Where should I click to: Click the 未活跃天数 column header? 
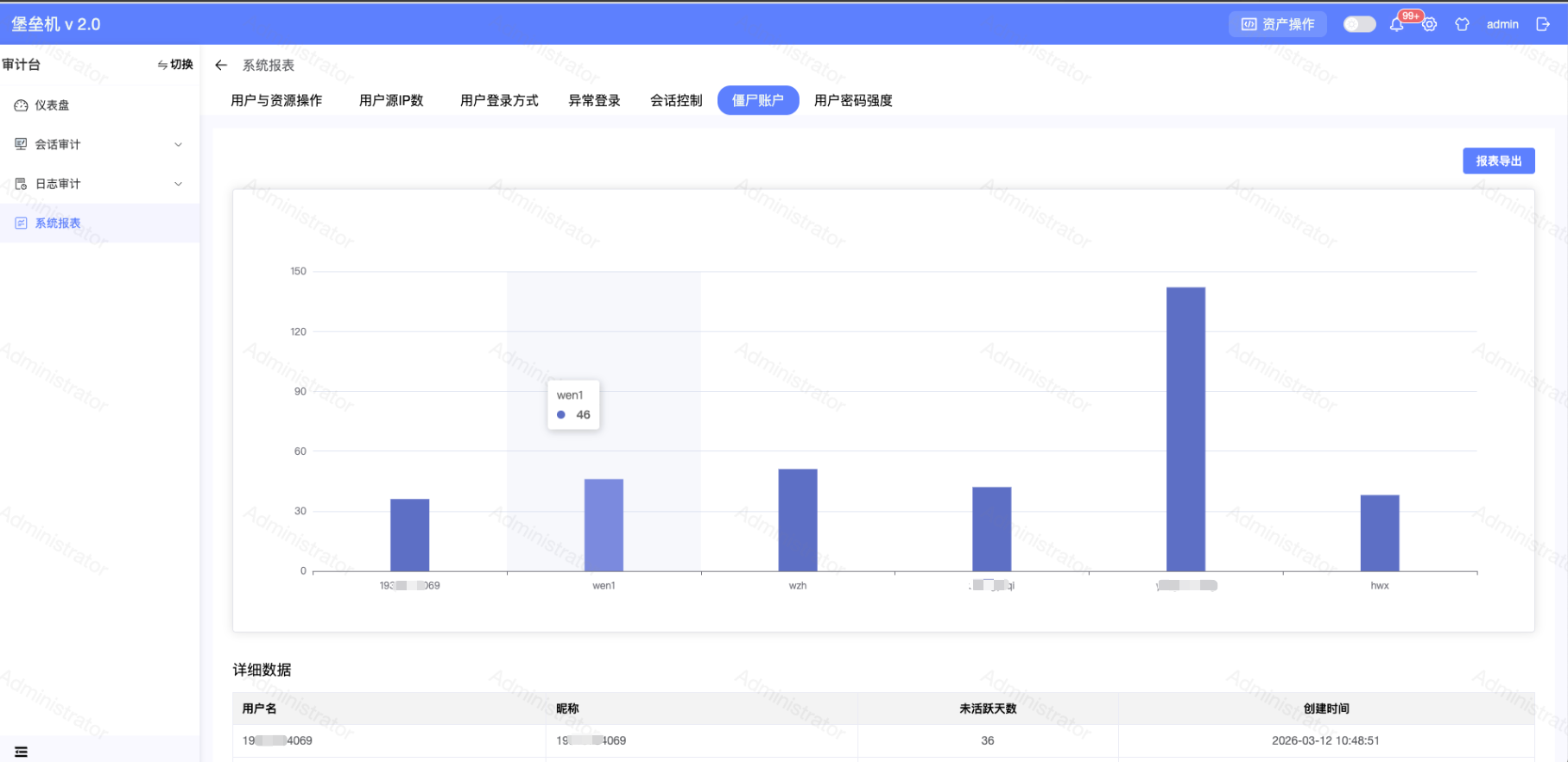click(988, 708)
